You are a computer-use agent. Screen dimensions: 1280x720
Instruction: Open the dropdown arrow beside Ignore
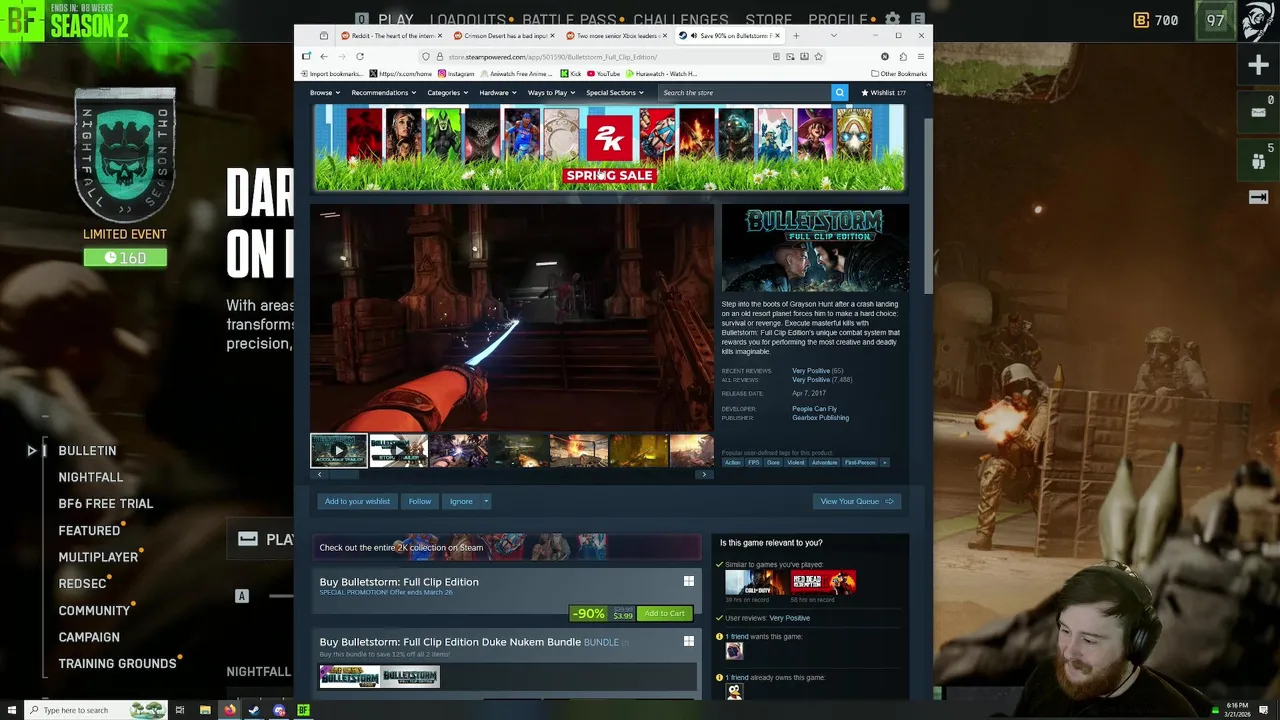point(486,501)
